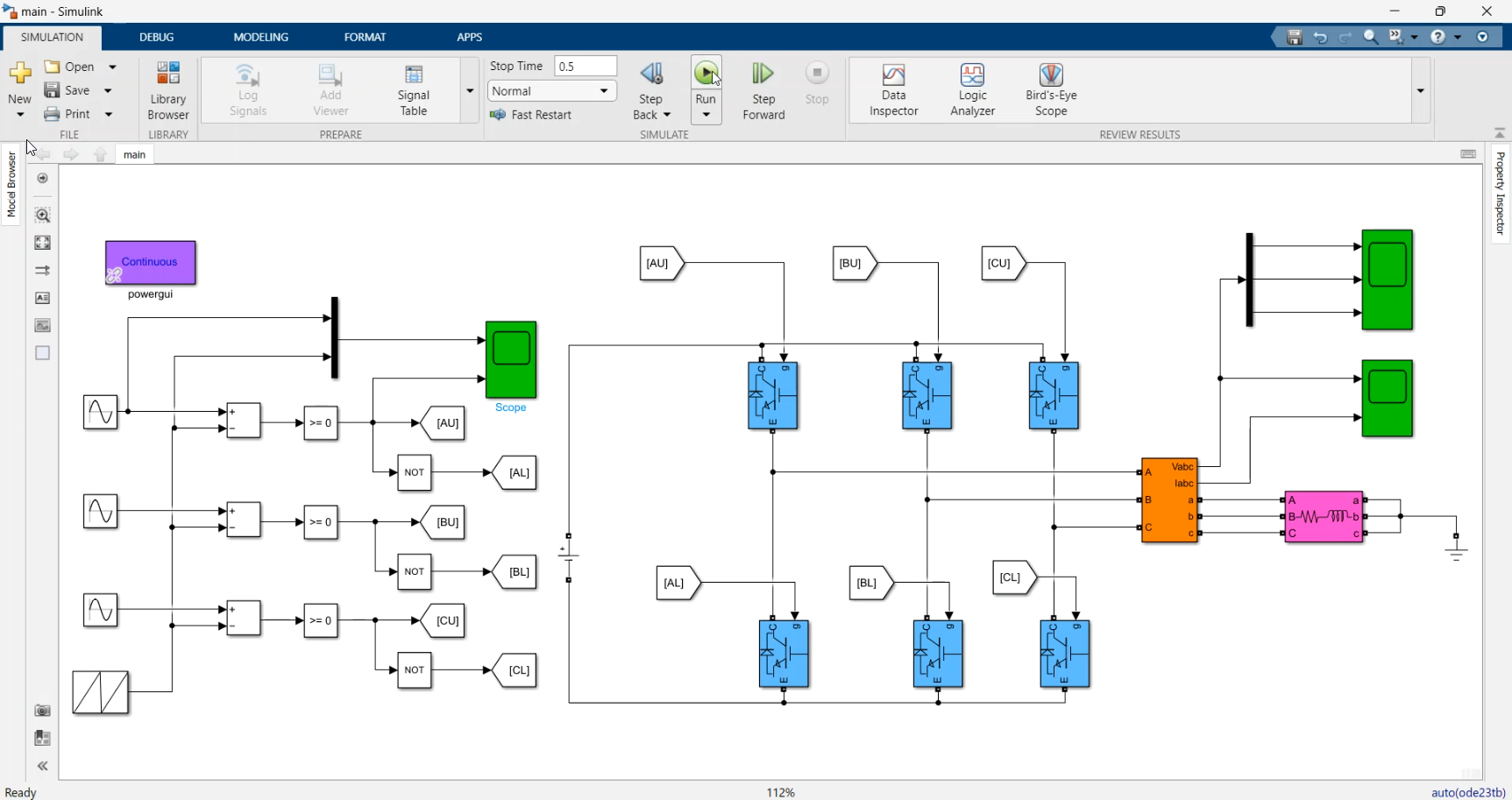Click the 112% zoom level text
The width and height of the screenshot is (1512, 800).
(x=780, y=792)
